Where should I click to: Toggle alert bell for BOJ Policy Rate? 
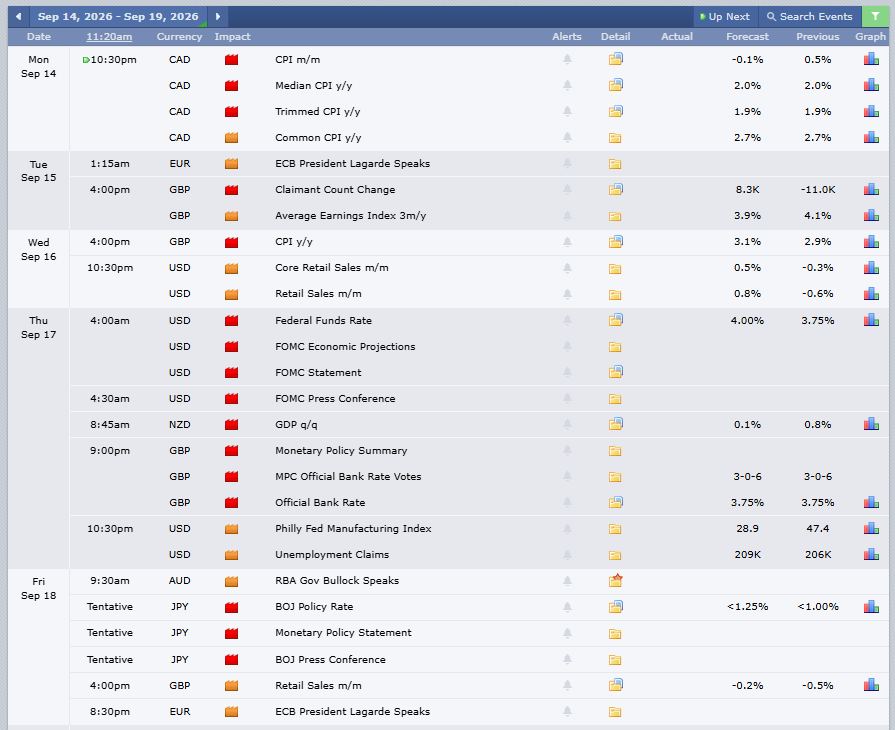click(567, 607)
